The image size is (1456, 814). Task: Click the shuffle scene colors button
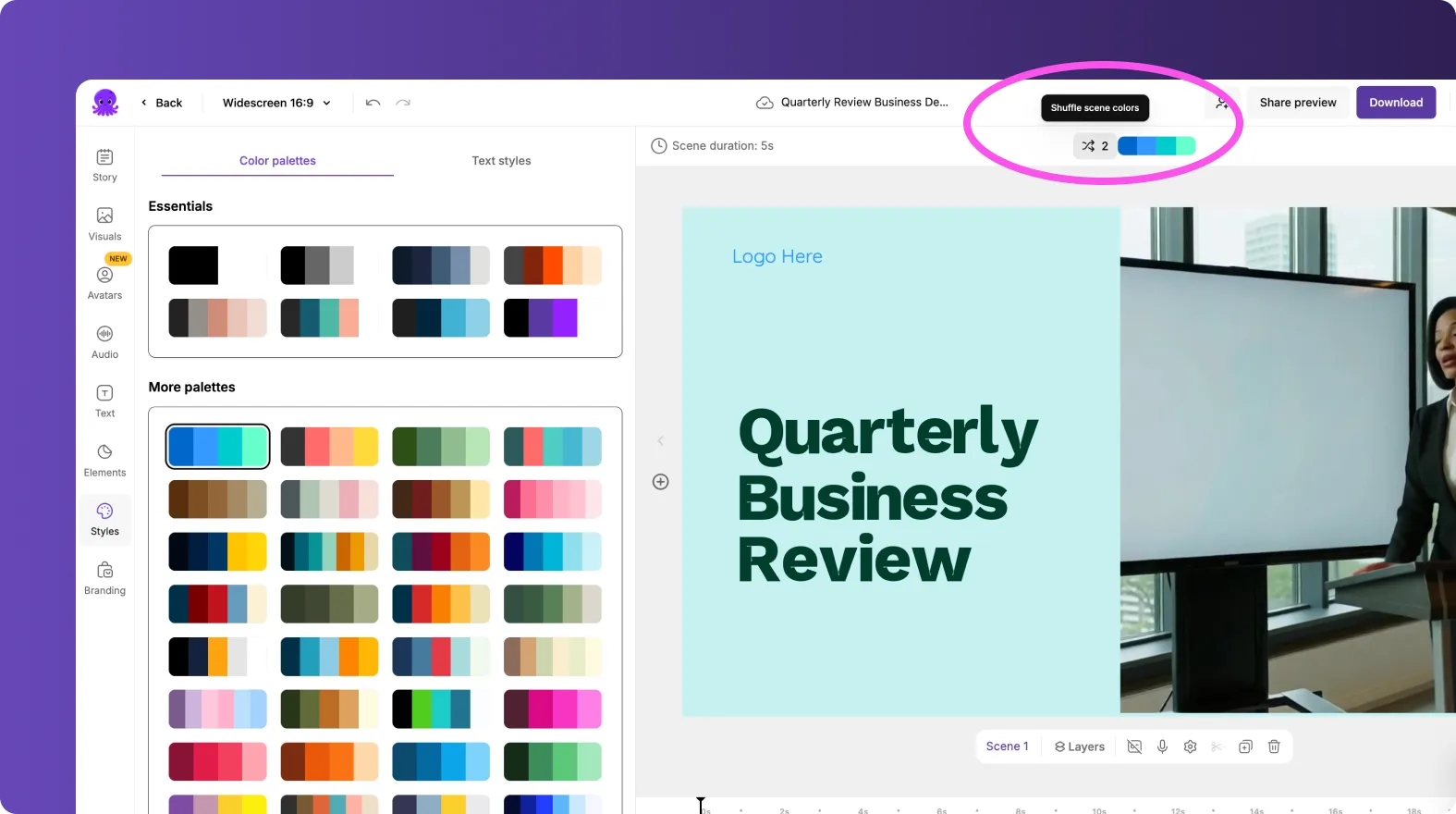click(1095, 146)
